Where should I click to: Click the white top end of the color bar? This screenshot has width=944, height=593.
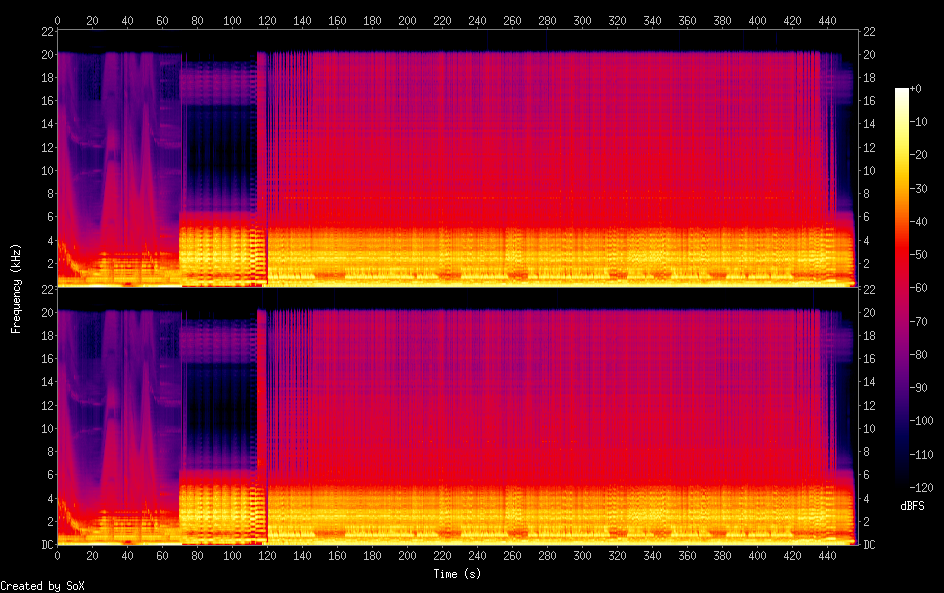point(902,92)
